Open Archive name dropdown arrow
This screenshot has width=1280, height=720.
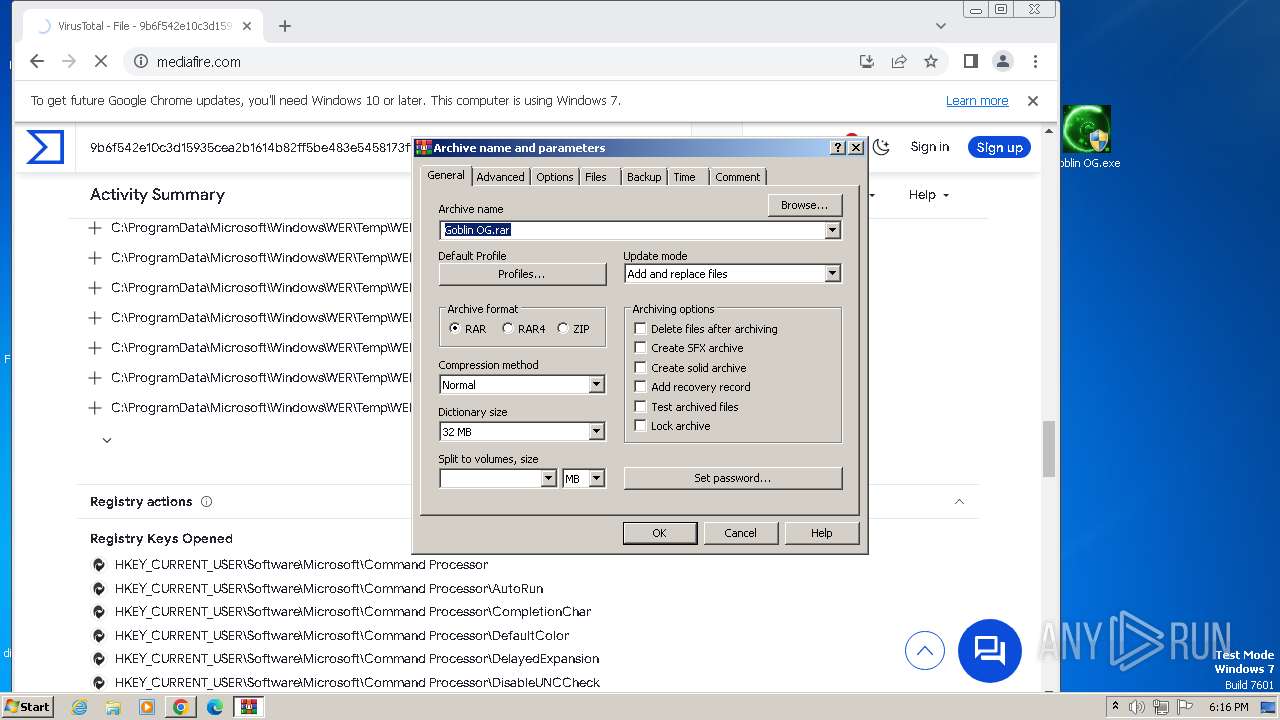[832, 230]
